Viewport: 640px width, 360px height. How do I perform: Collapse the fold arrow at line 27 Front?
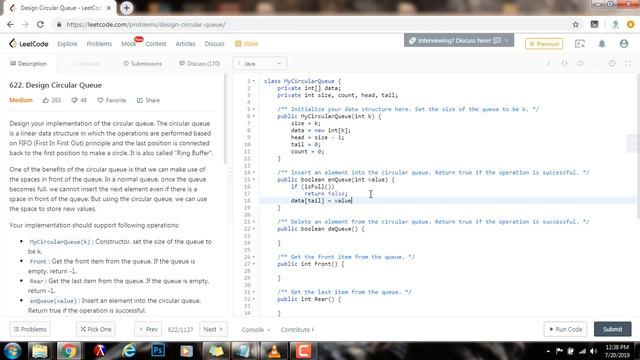click(x=254, y=264)
